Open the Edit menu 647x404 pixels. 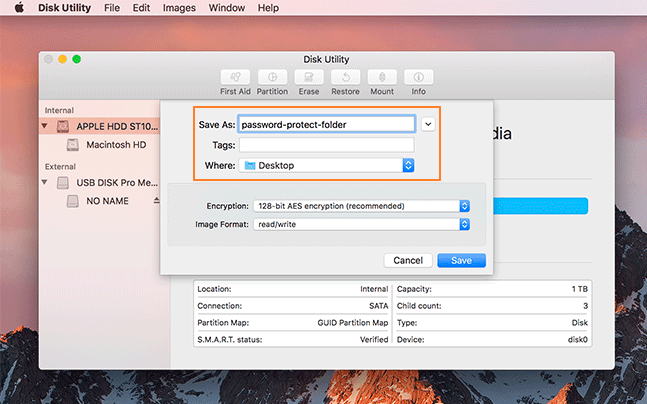pyautogui.click(x=141, y=7)
